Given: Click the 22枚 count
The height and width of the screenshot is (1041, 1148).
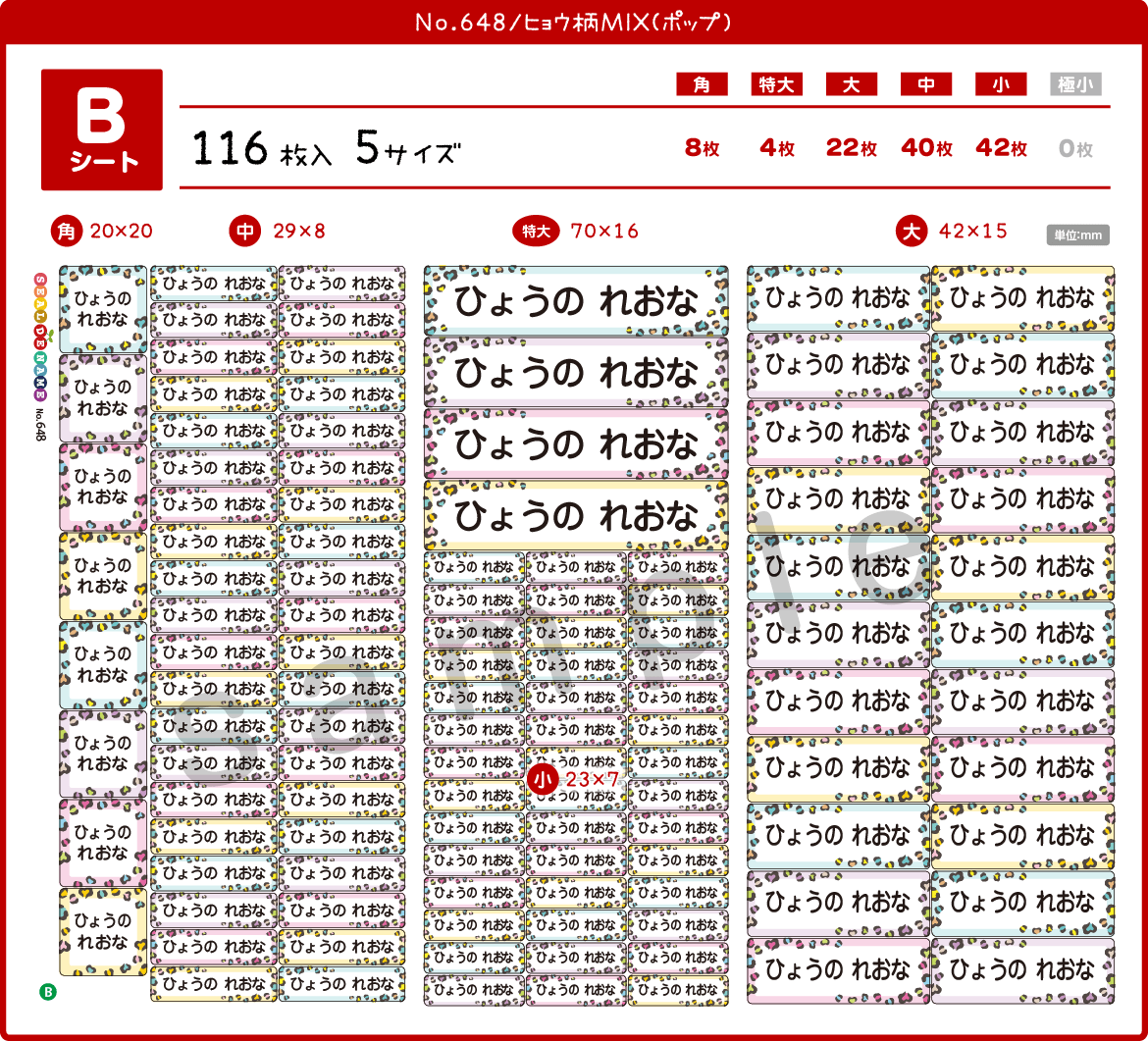Looking at the screenshot, I should [852, 148].
